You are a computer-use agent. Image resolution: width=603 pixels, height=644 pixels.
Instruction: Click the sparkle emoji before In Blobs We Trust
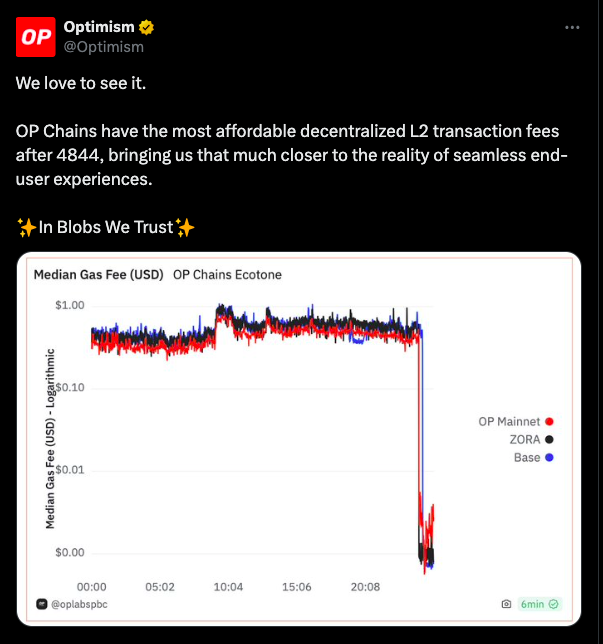27,227
